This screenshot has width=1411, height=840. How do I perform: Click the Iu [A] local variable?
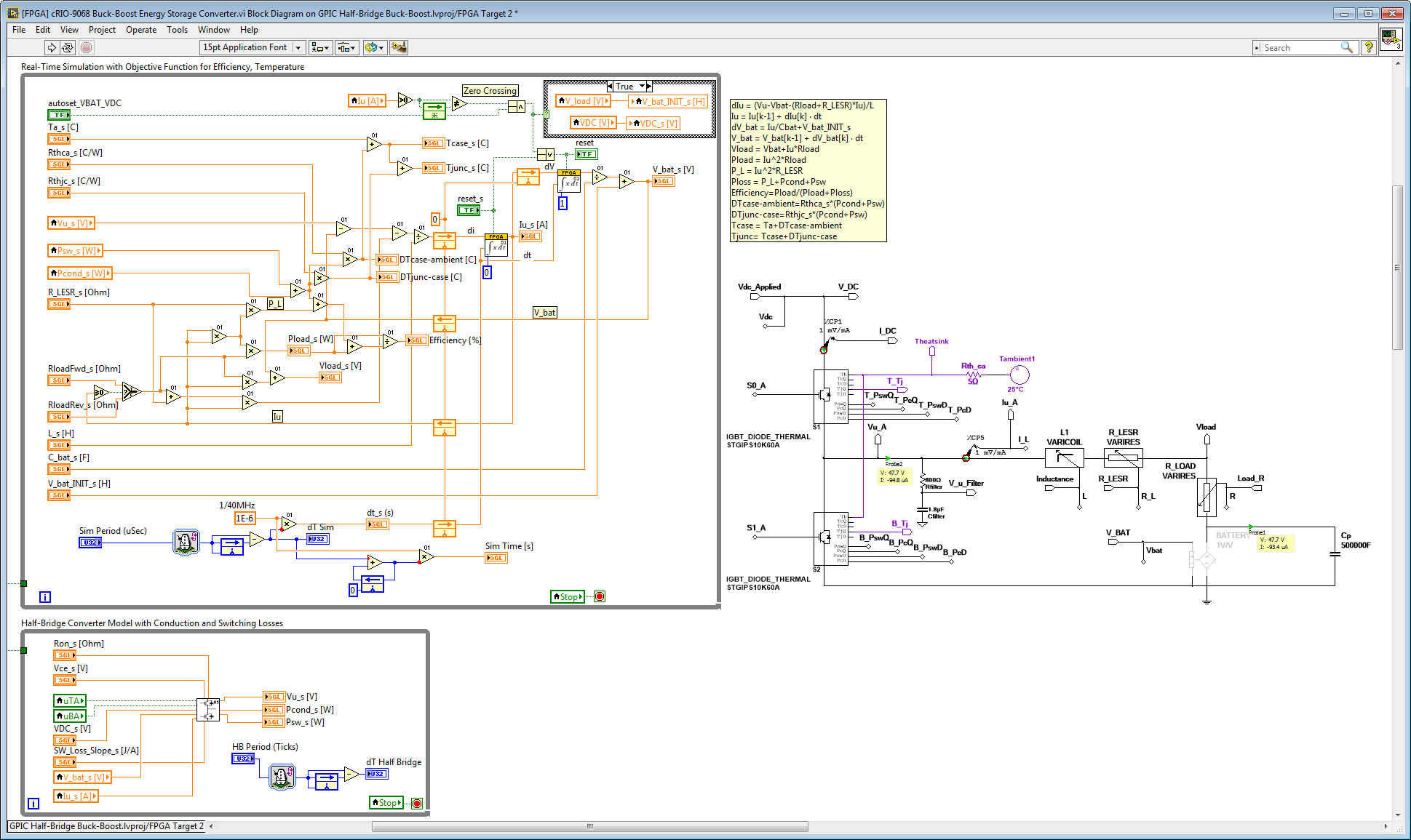(367, 101)
